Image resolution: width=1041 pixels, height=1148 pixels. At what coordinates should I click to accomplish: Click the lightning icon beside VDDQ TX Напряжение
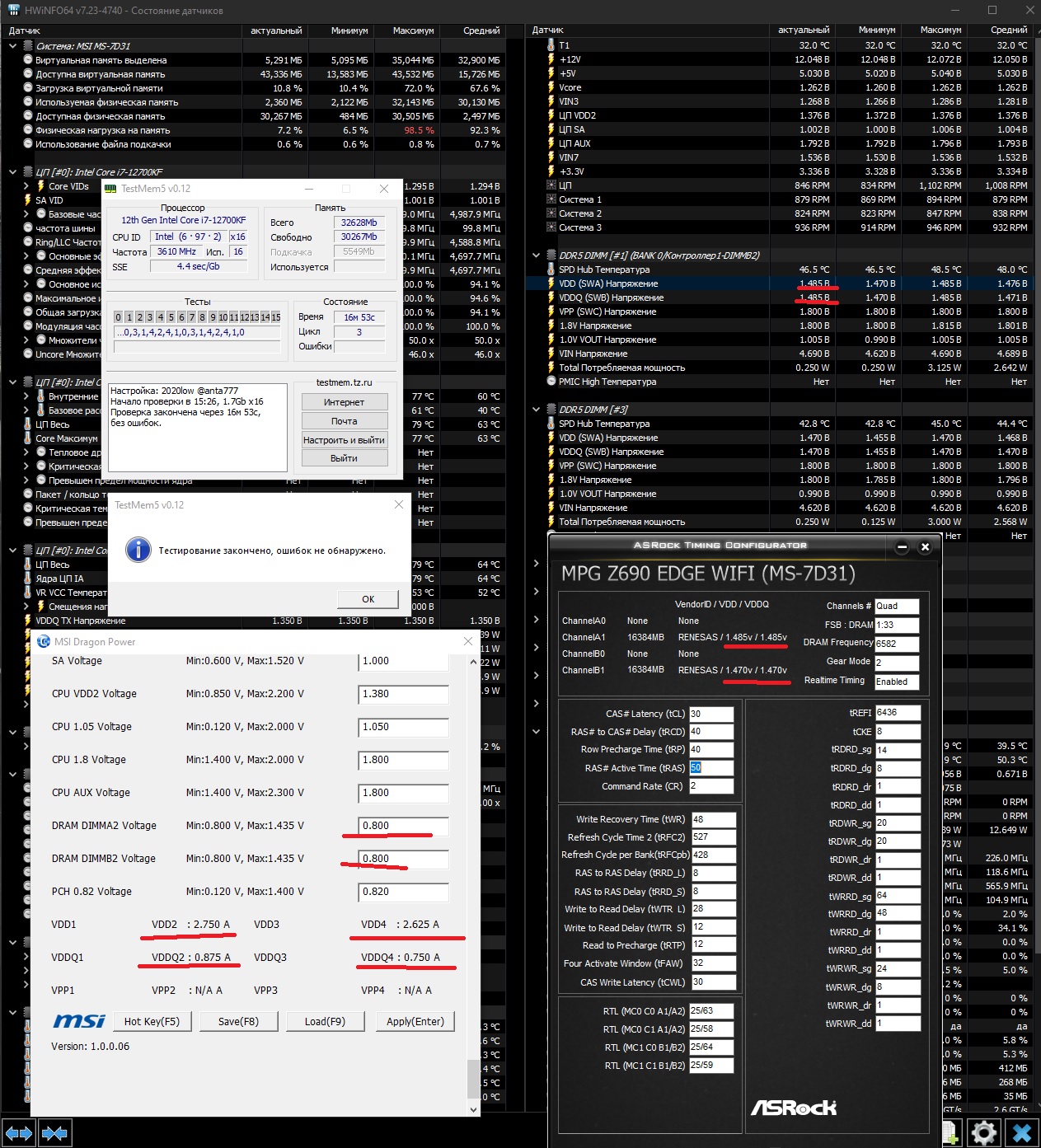click(29, 621)
